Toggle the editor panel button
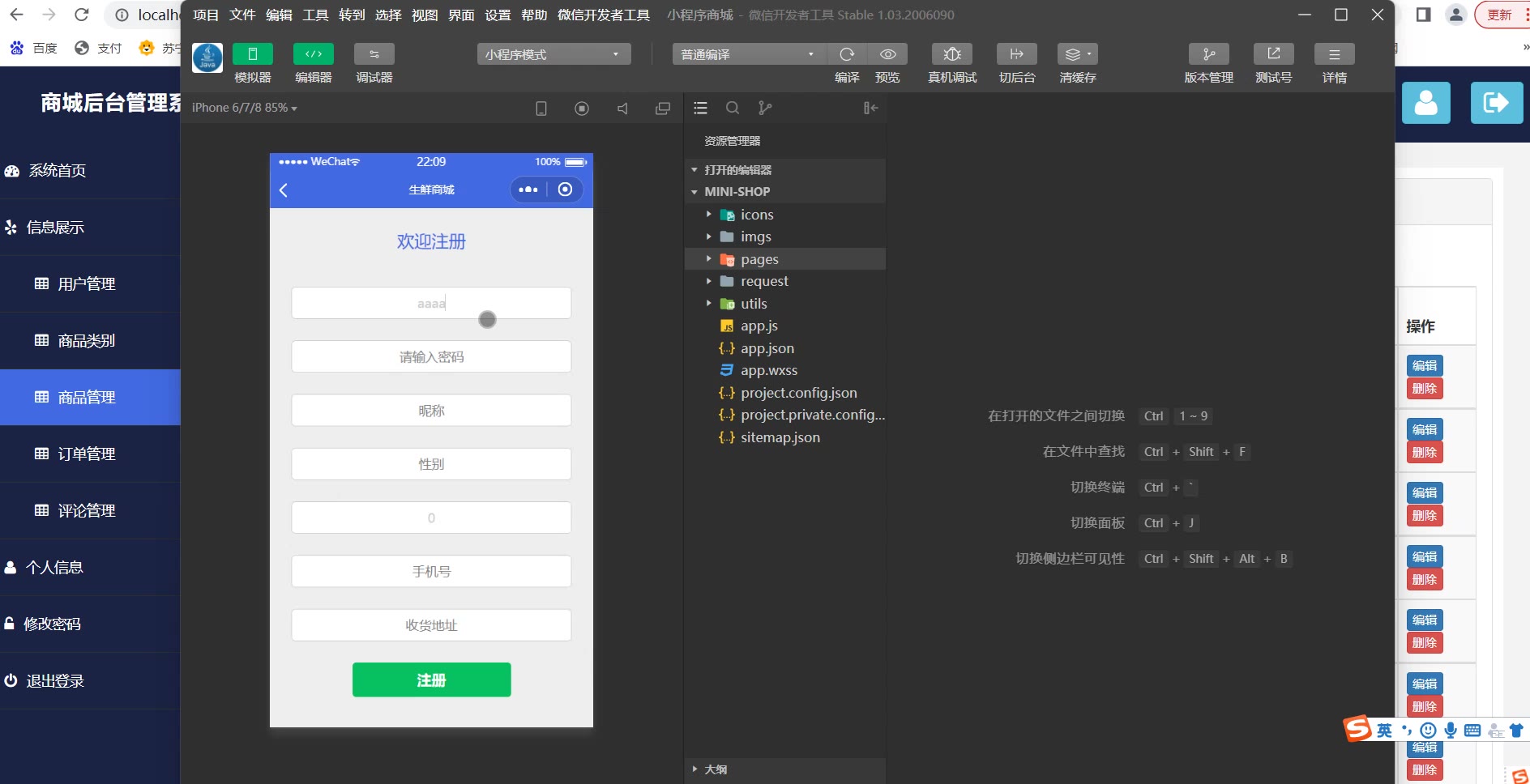Screen dimensions: 1530x784 pos(313,54)
